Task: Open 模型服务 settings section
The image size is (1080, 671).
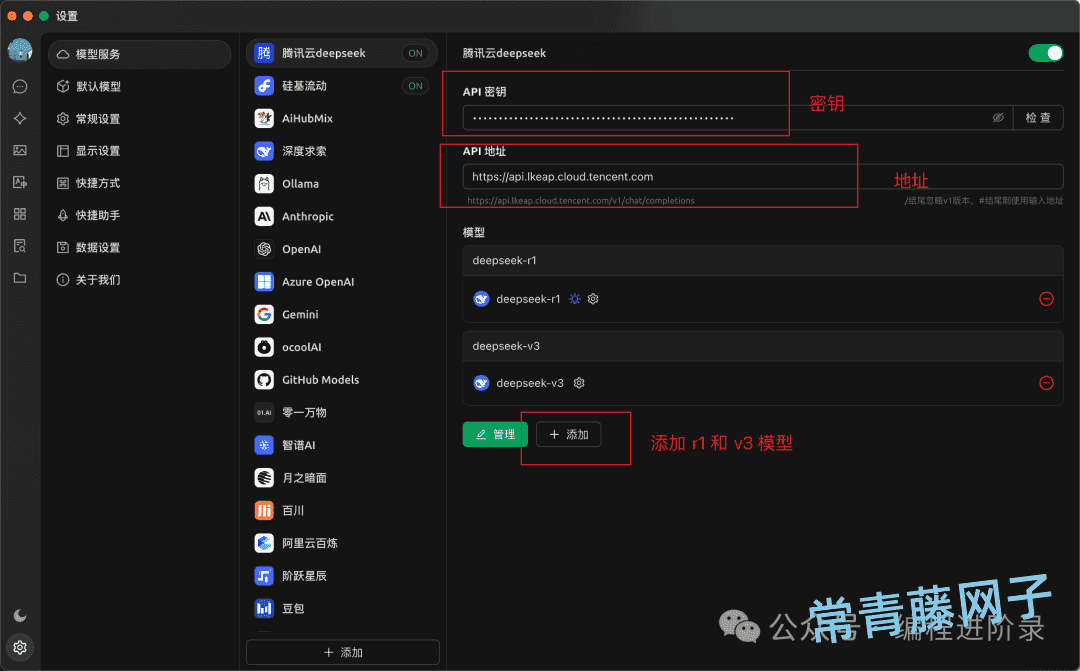Action: [x=139, y=54]
